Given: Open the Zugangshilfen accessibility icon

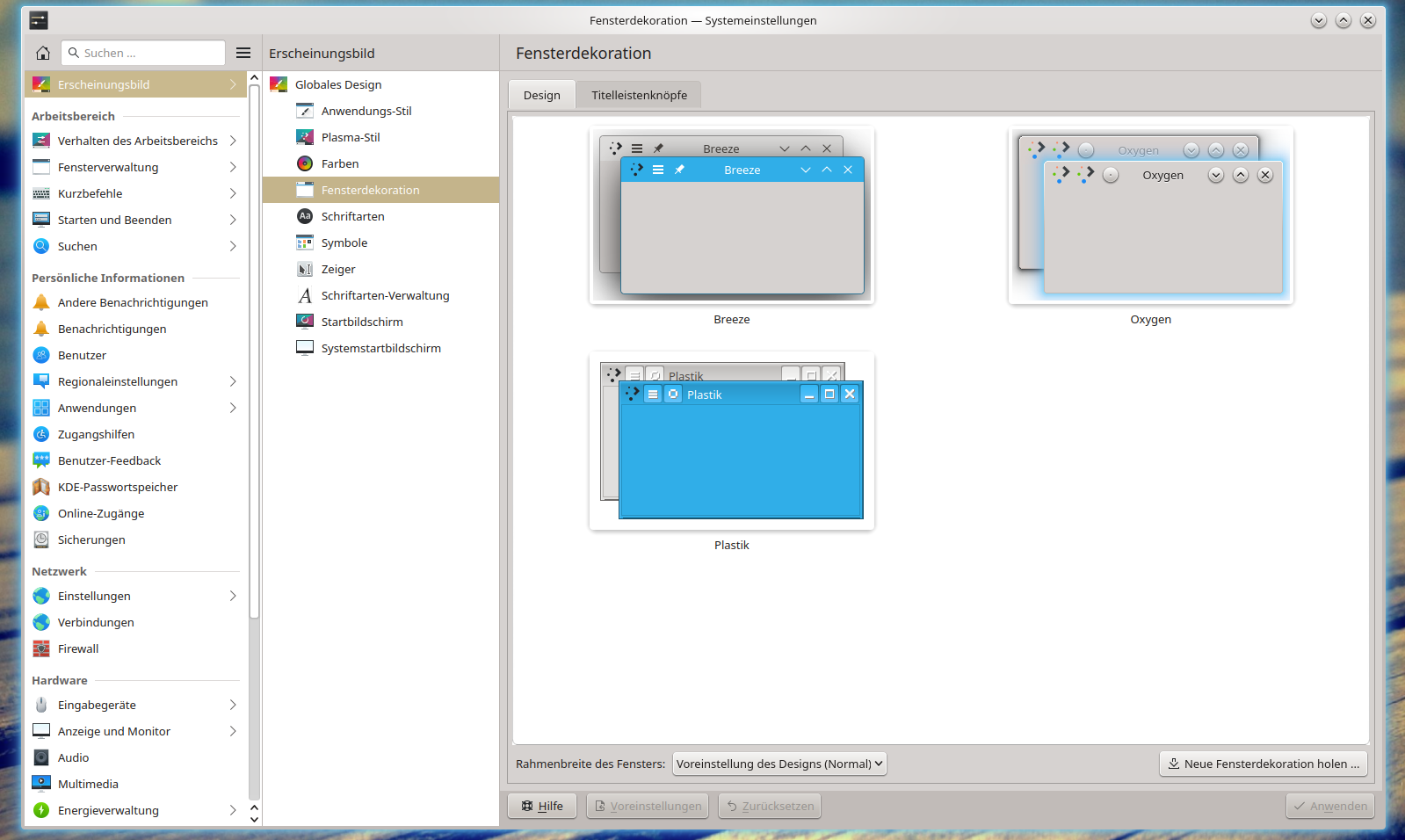Looking at the screenshot, I should (41, 434).
